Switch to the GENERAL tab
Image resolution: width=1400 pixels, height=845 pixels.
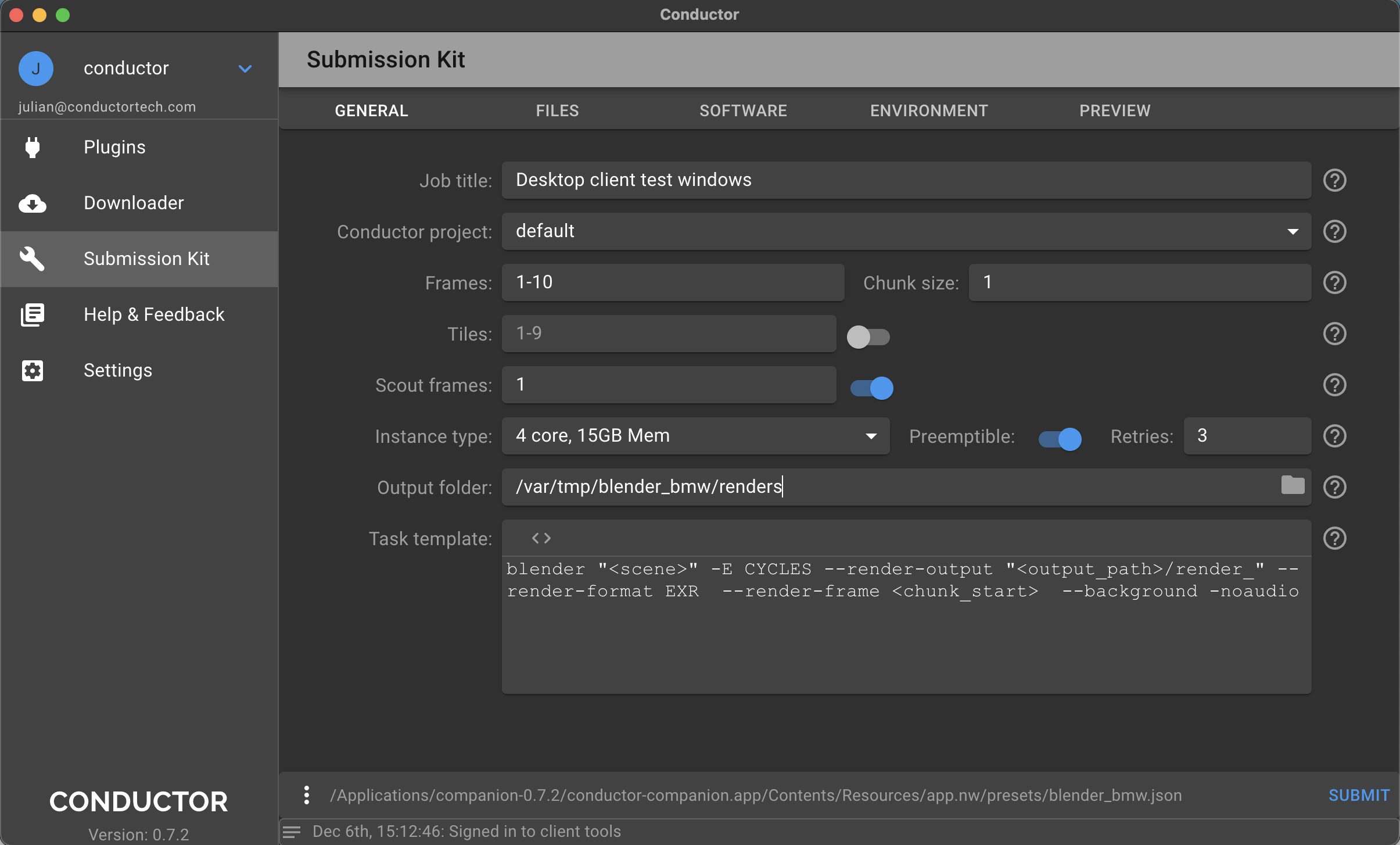point(372,110)
